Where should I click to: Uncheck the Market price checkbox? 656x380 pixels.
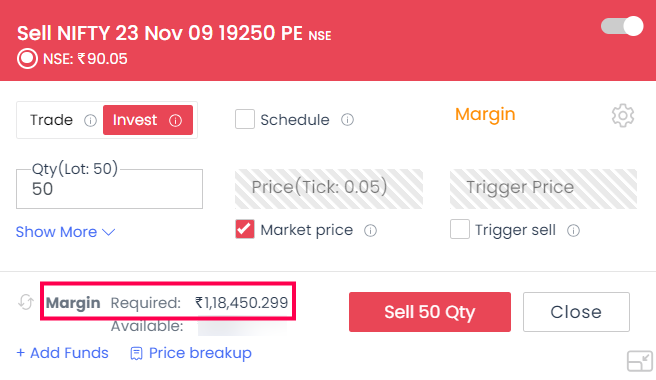pos(245,229)
